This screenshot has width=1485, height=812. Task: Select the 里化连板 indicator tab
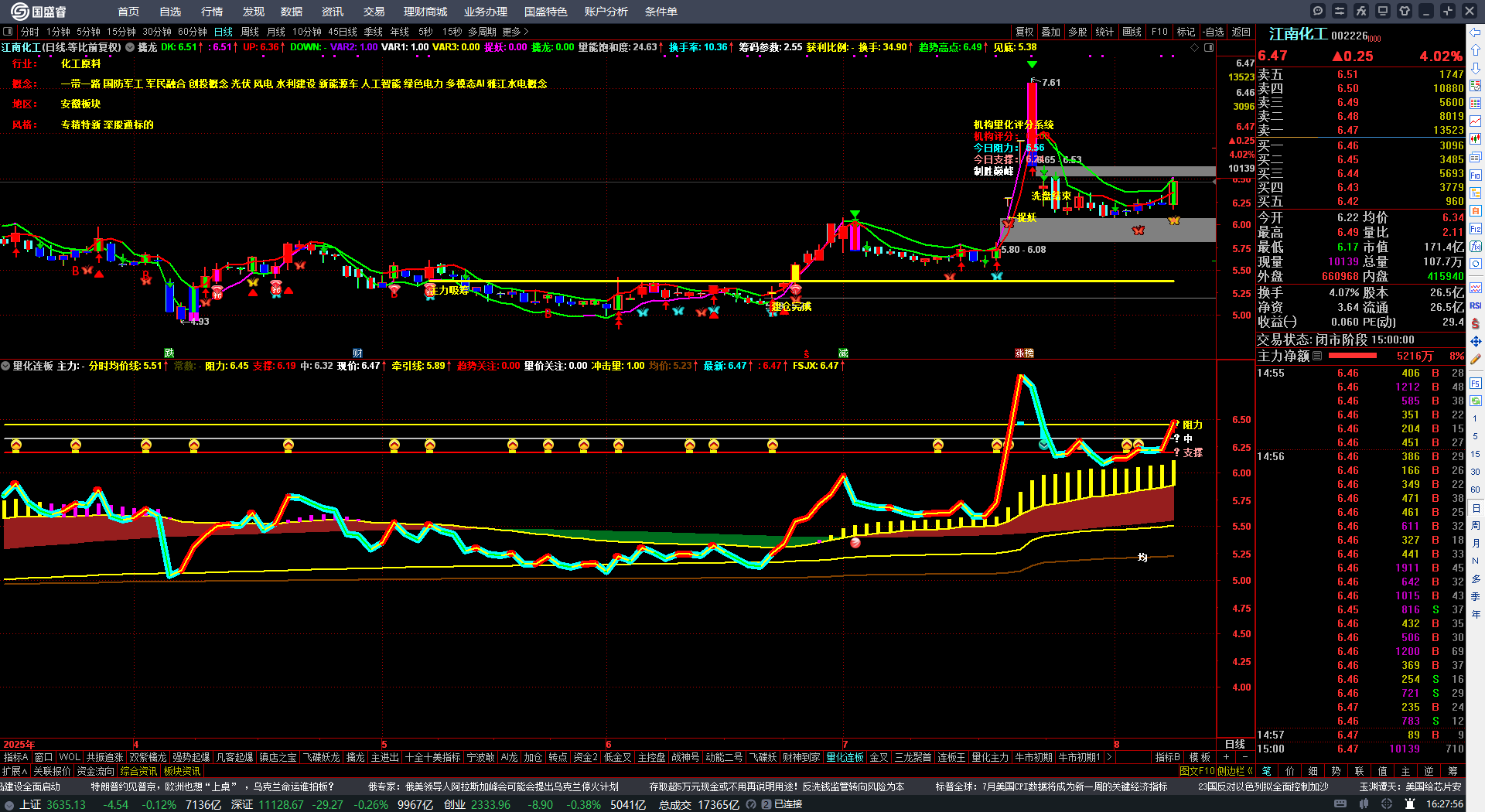click(845, 757)
